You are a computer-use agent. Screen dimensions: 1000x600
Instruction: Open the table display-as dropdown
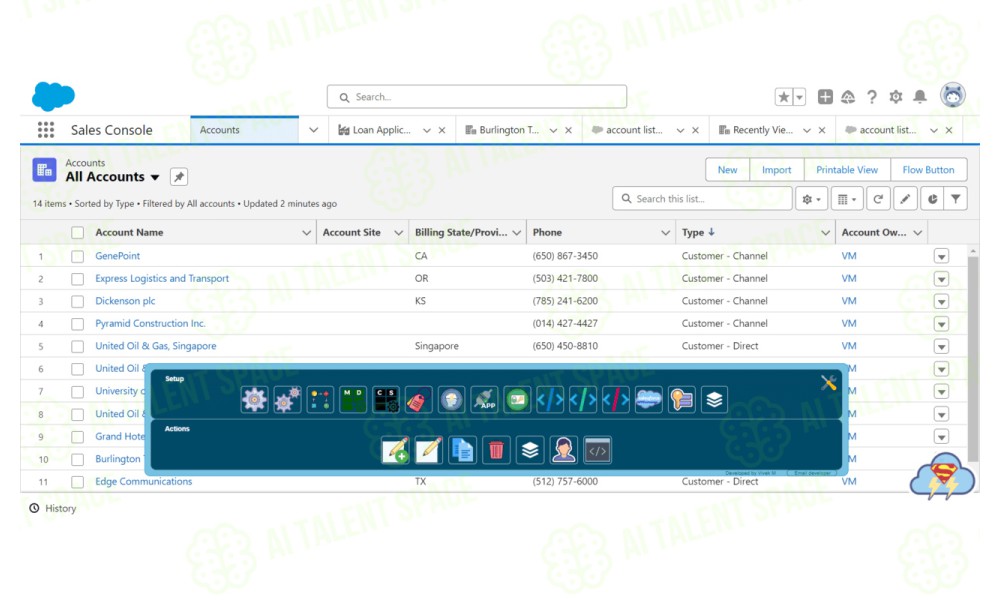pos(847,199)
